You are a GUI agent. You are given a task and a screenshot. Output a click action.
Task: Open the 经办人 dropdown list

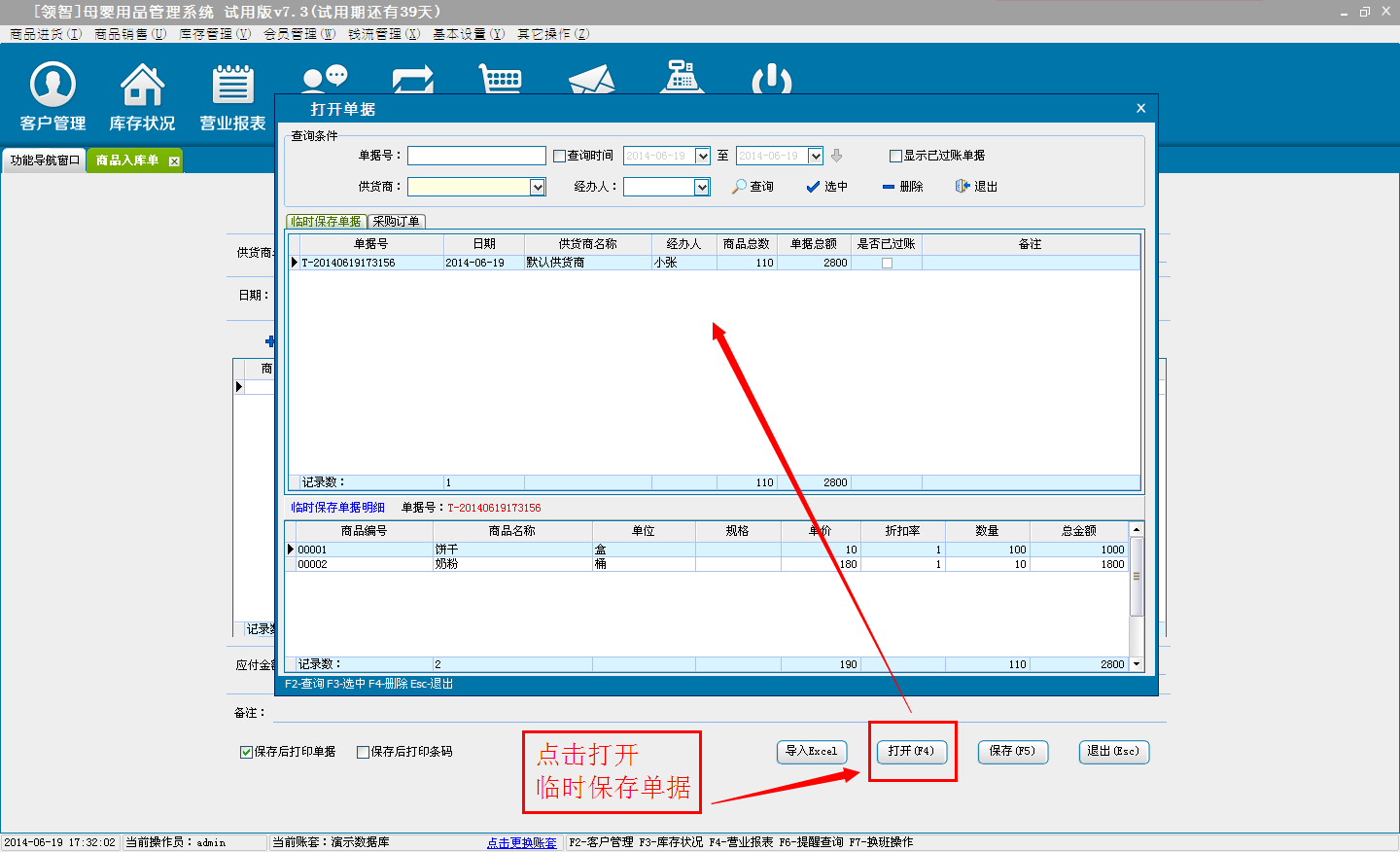tap(702, 187)
